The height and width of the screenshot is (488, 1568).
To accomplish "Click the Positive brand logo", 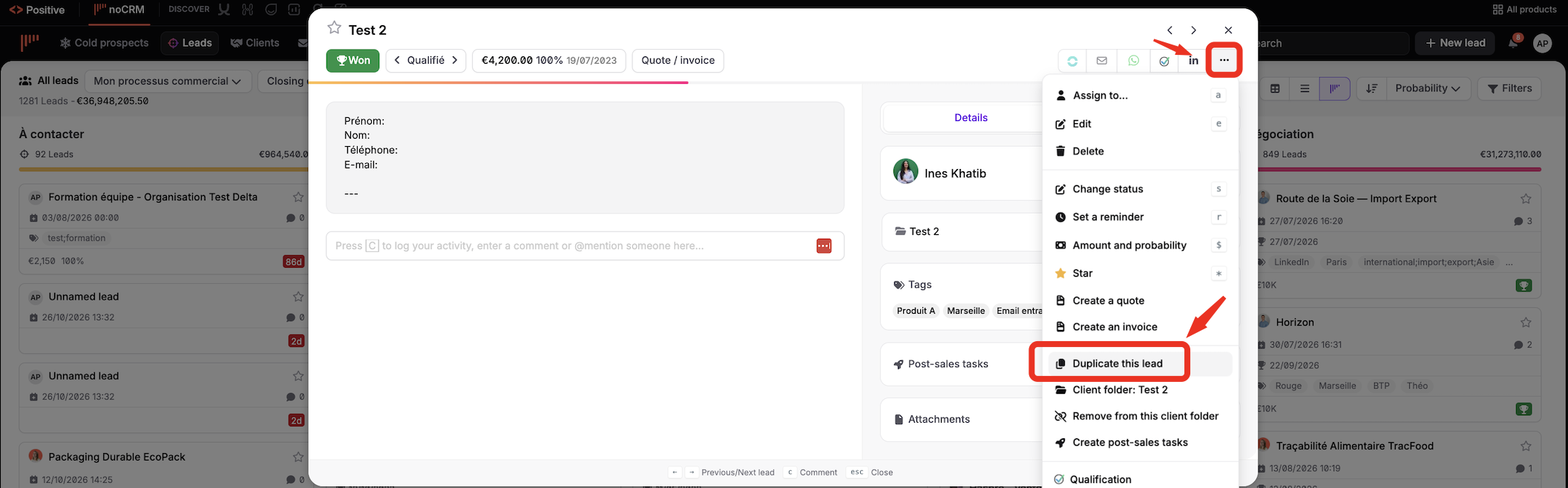I will 36,10.
